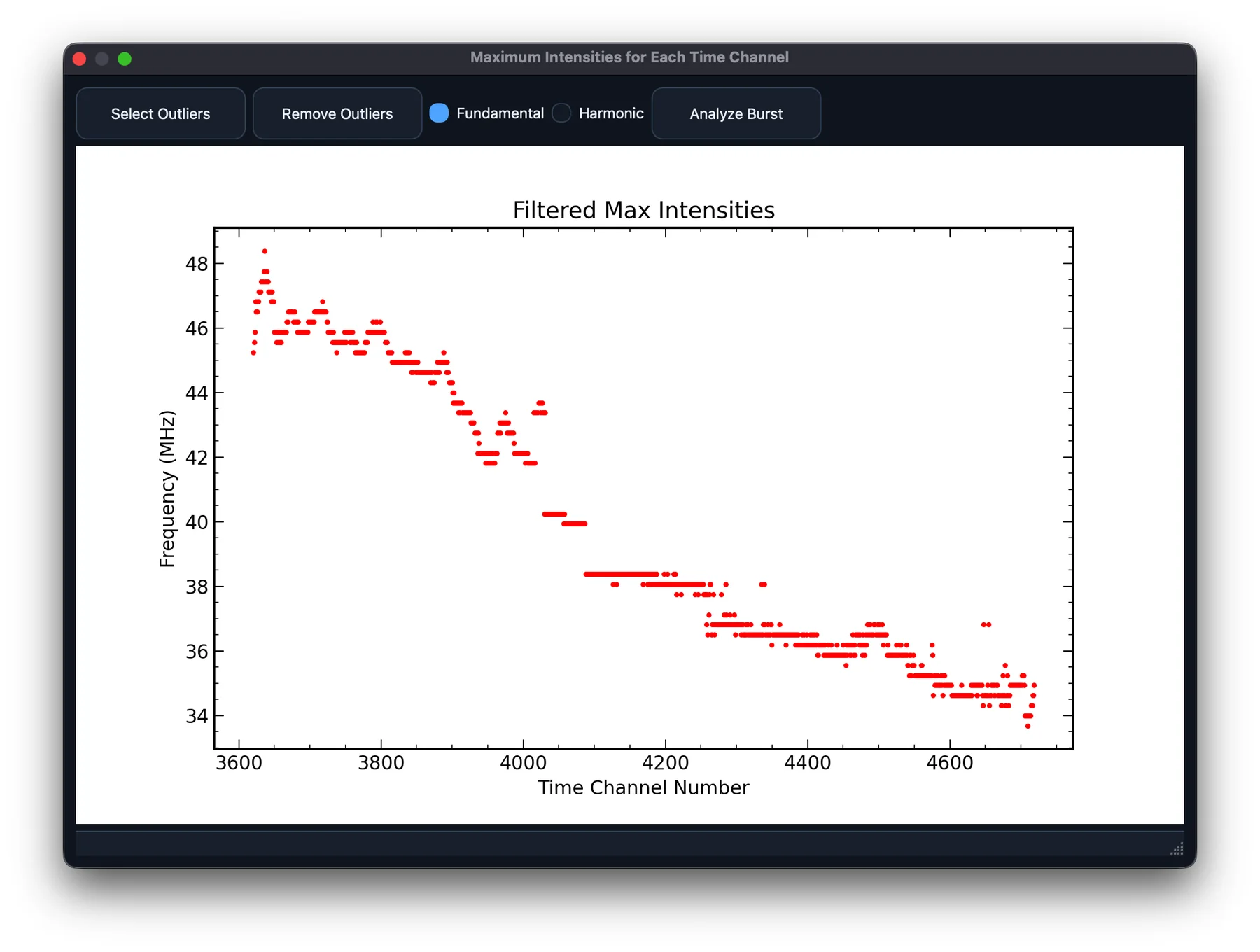Start analysis with Analyze Burst
The height and width of the screenshot is (952, 1260).
(736, 113)
